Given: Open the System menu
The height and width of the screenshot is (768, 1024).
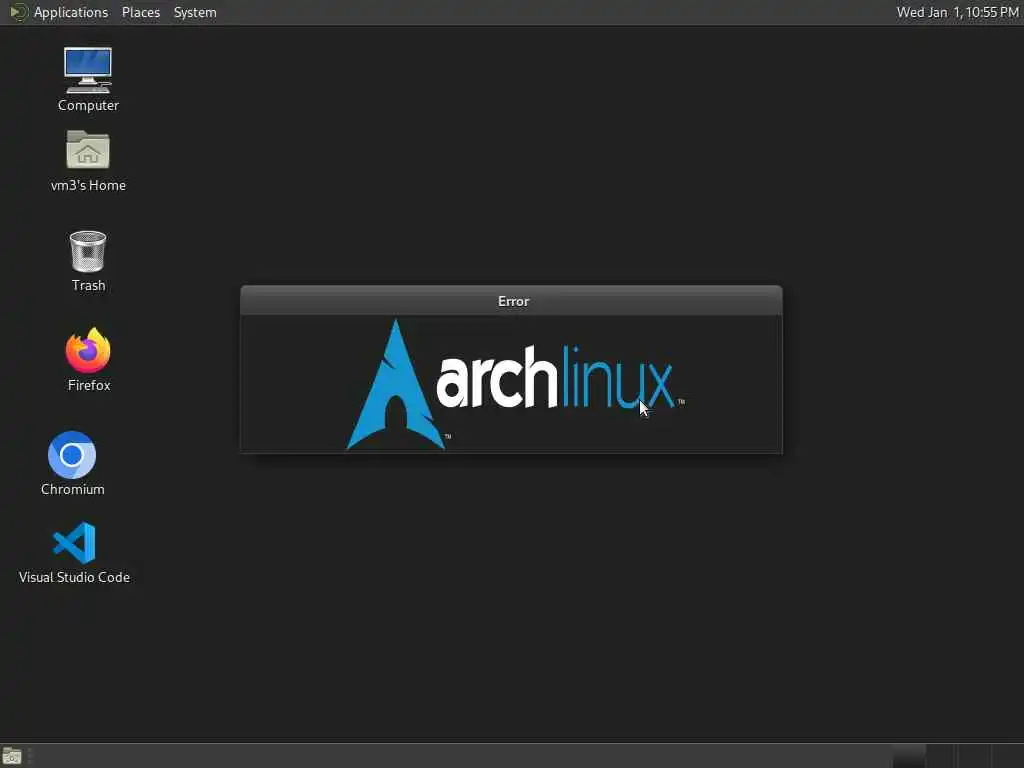Looking at the screenshot, I should 195,12.
